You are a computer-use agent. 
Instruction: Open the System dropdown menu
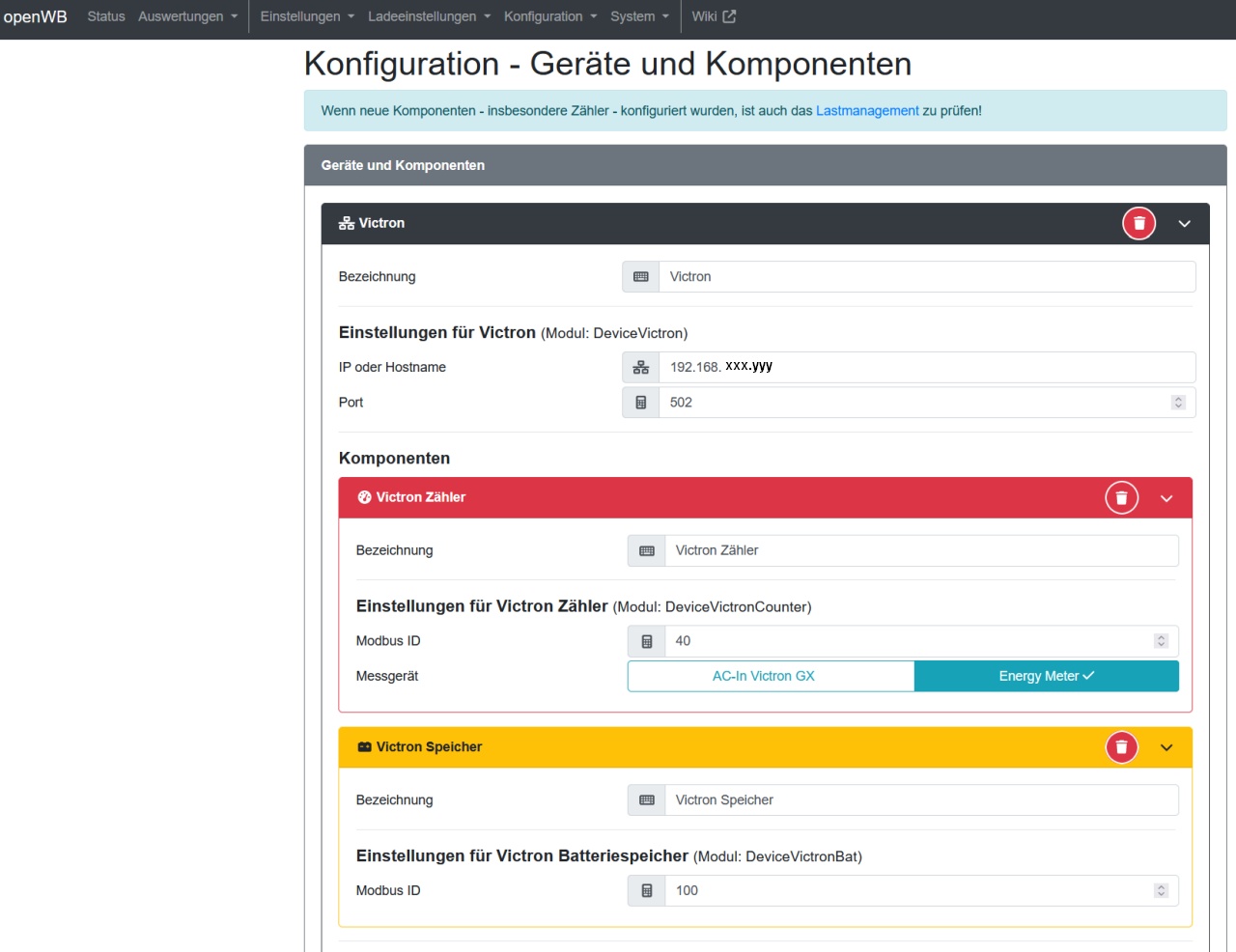coord(639,16)
